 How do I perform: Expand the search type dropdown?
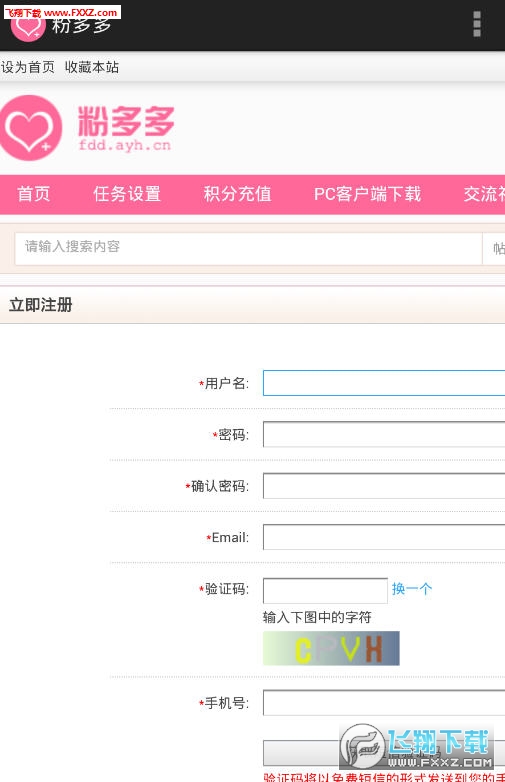(x=494, y=248)
